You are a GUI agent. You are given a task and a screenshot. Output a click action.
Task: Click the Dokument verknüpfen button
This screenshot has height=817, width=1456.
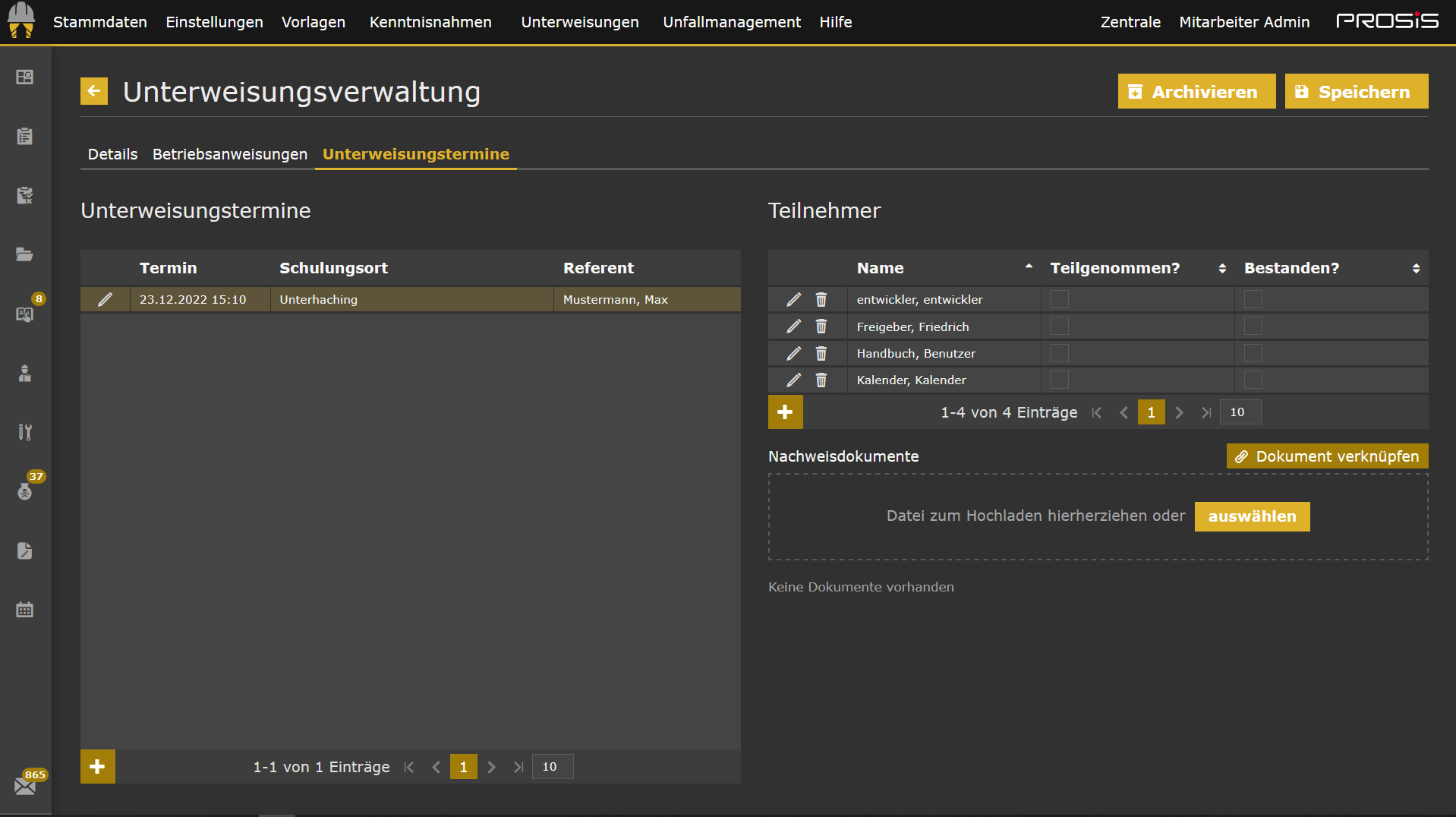click(1327, 456)
